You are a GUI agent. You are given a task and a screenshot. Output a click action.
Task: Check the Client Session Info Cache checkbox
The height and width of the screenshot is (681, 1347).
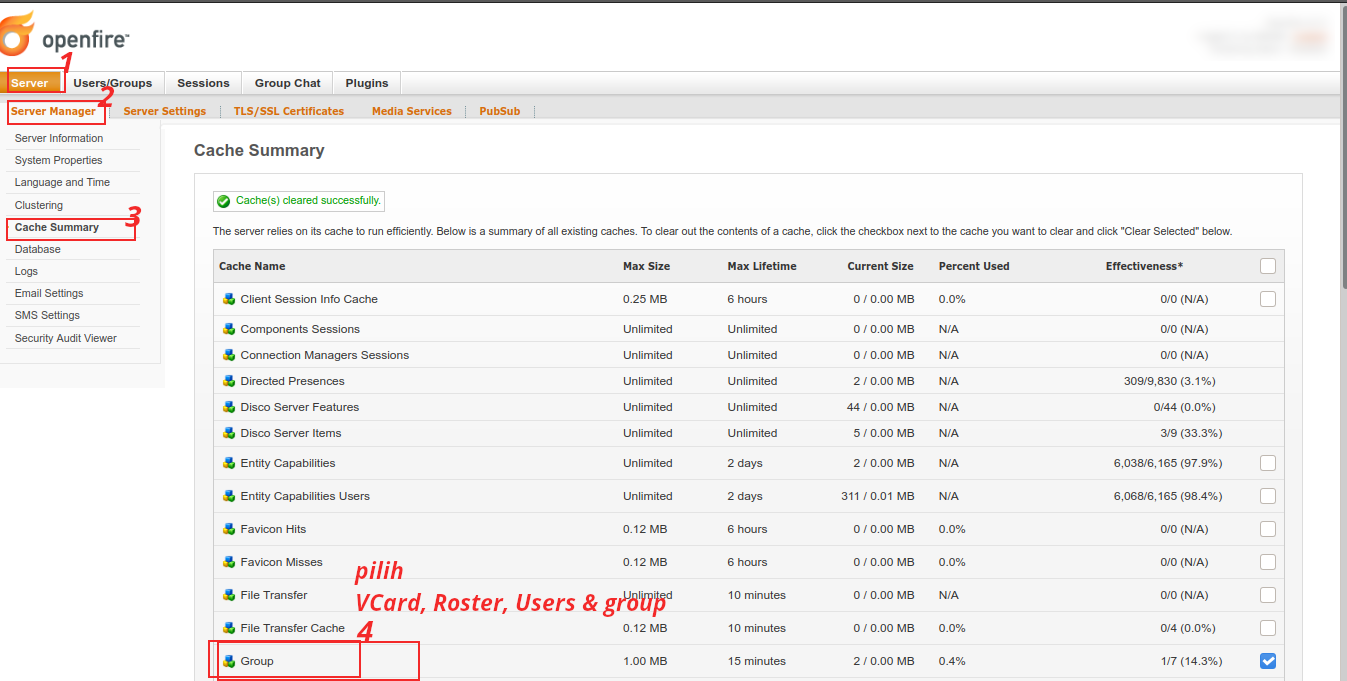(x=1268, y=299)
